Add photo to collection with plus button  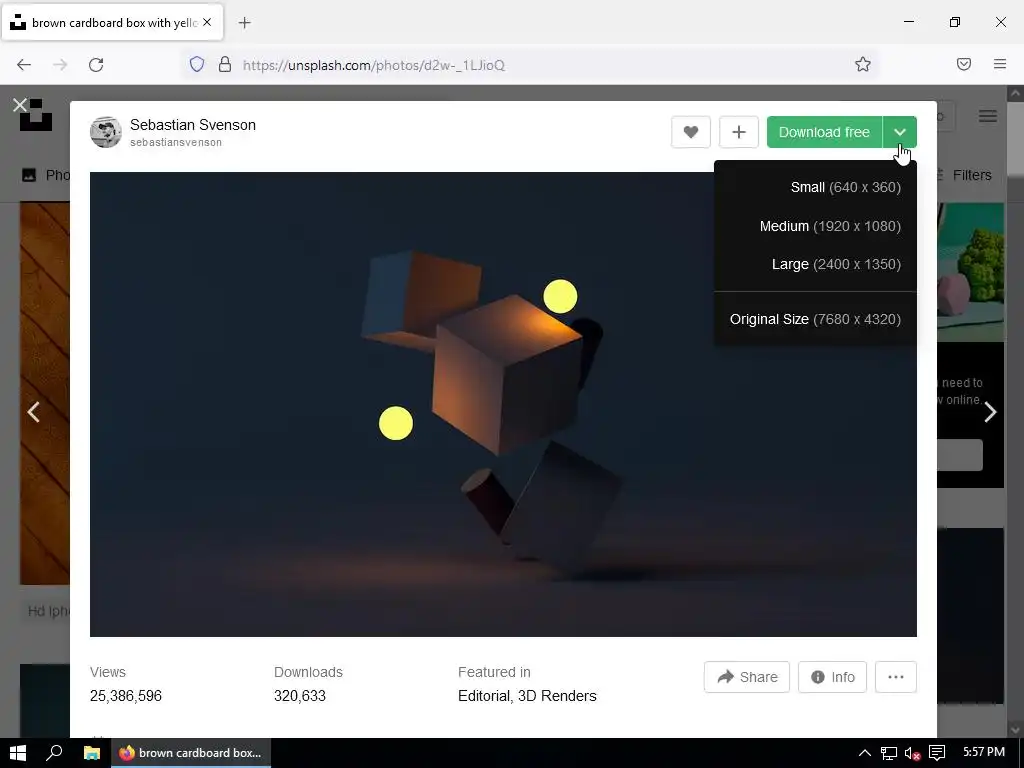click(739, 132)
